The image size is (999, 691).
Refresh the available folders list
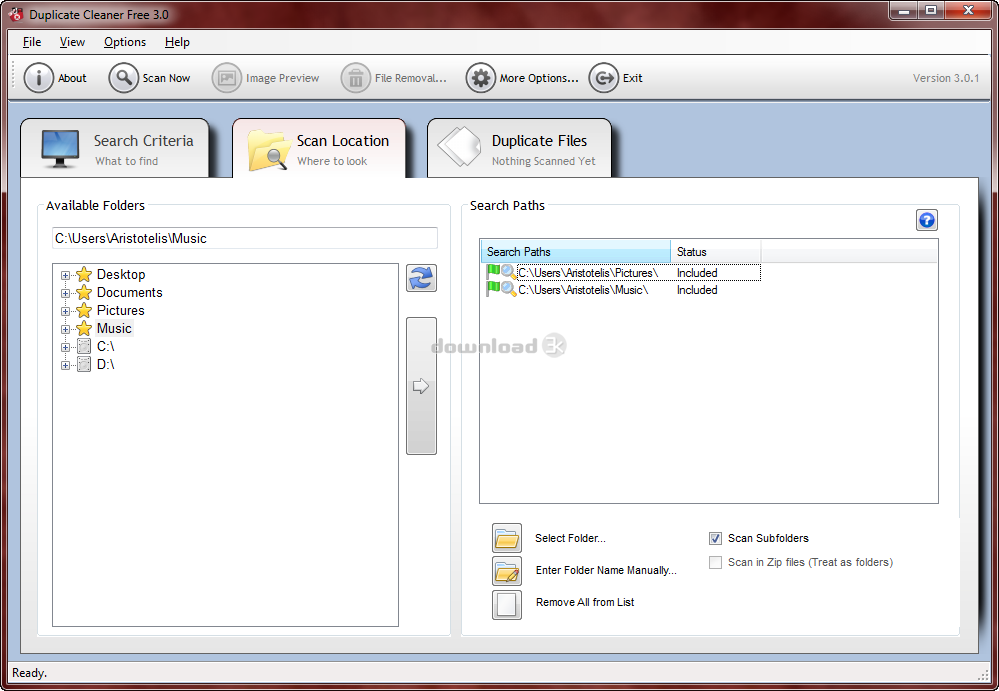[x=421, y=278]
